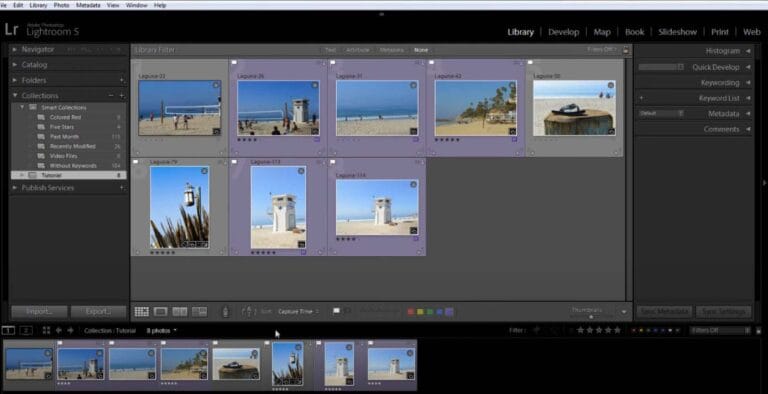This screenshot has height=394, width=768.
Task: Select the Tutorial collection
Action: [69, 175]
